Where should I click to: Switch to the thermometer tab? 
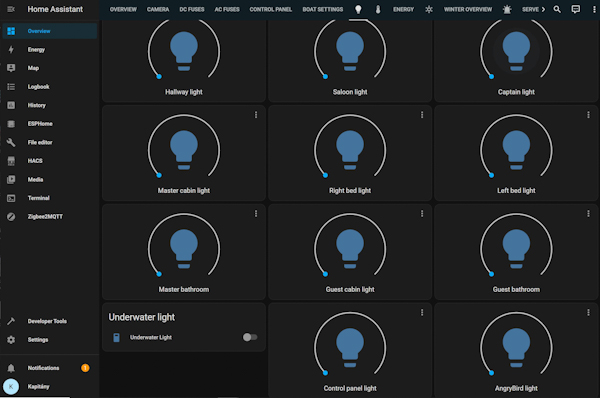(x=378, y=9)
